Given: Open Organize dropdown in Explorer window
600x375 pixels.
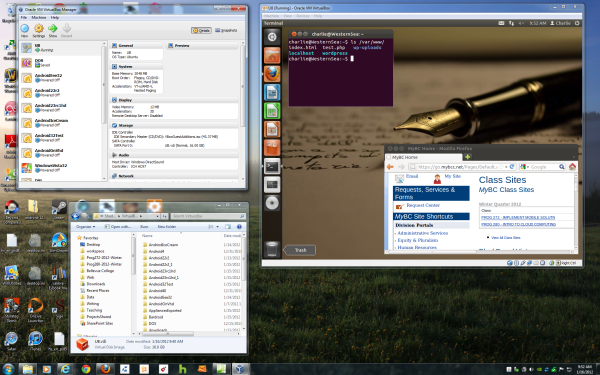Looking at the screenshot, I should (x=85, y=227).
